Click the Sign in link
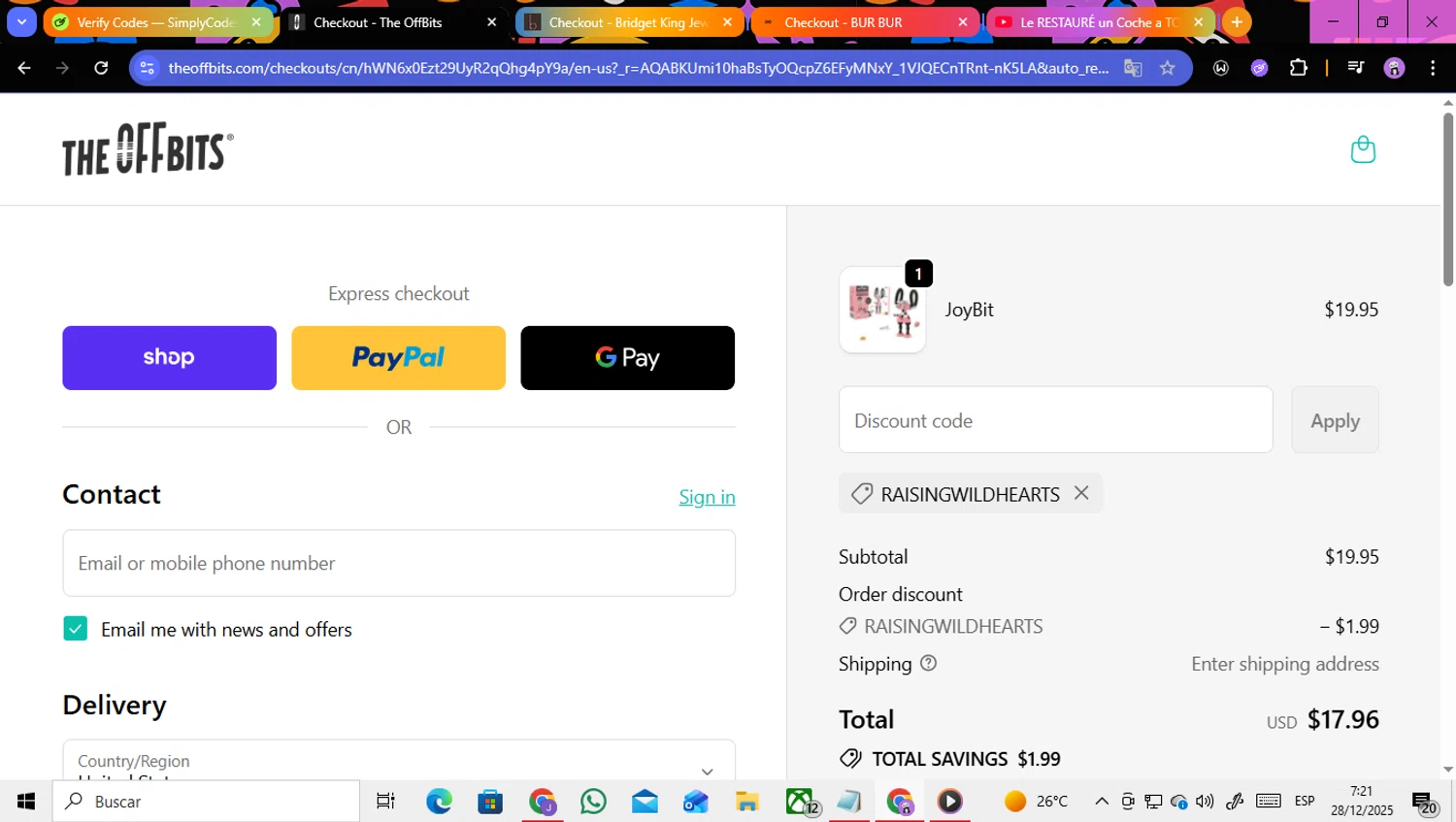 point(707,497)
